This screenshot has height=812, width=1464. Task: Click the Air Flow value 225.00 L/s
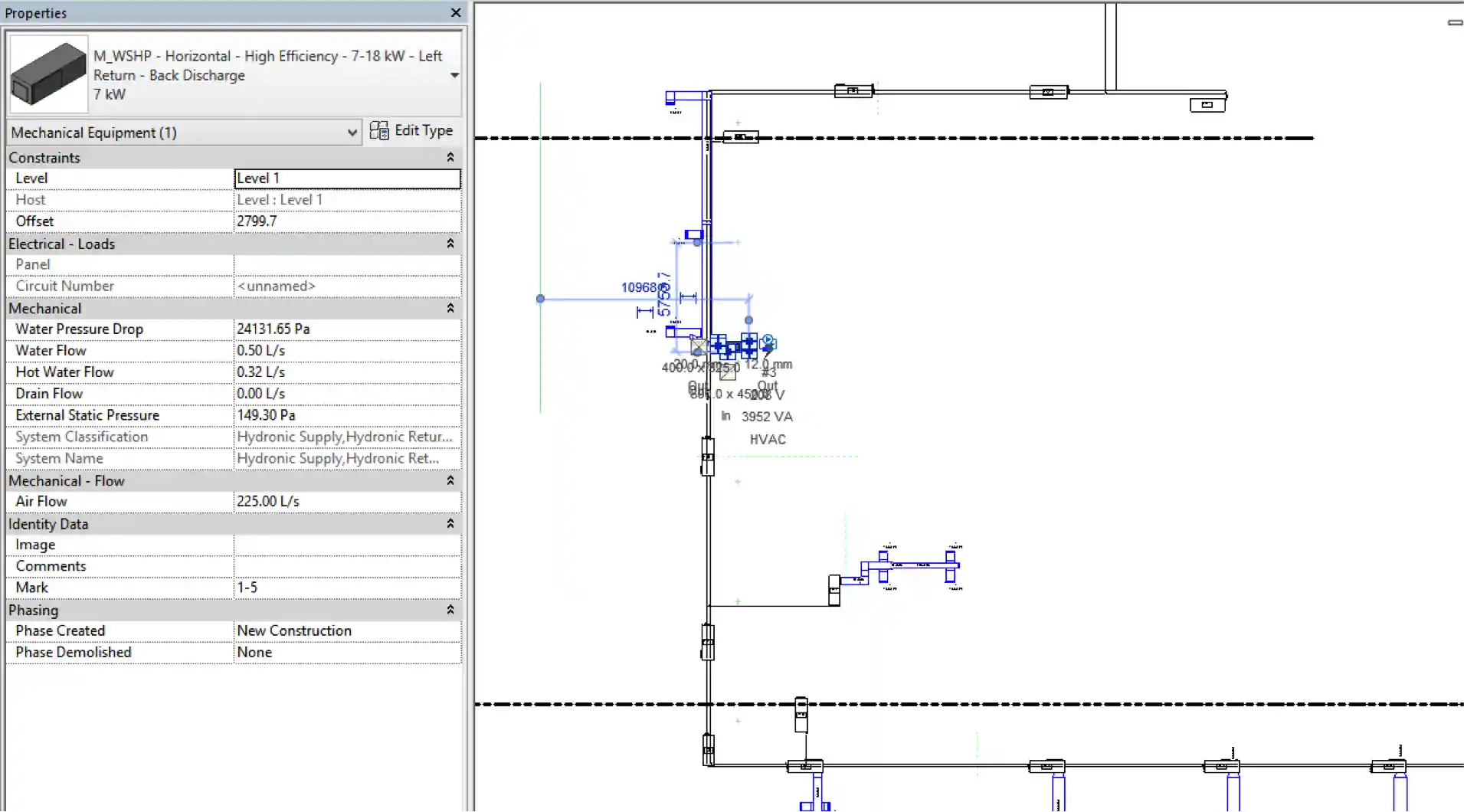pos(347,501)
